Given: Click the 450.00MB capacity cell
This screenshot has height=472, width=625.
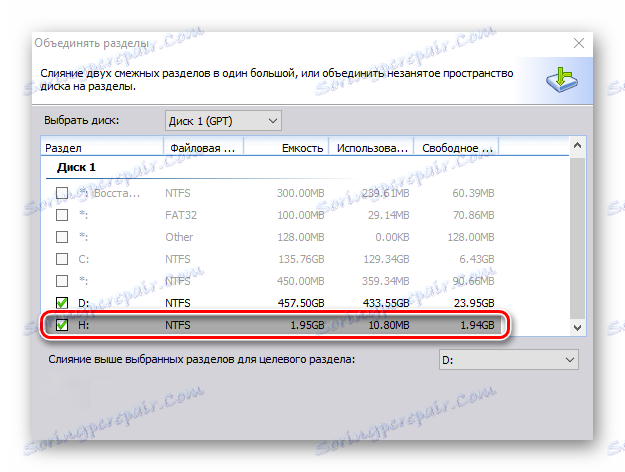Looking at the screenshot, I should [301, 281].
